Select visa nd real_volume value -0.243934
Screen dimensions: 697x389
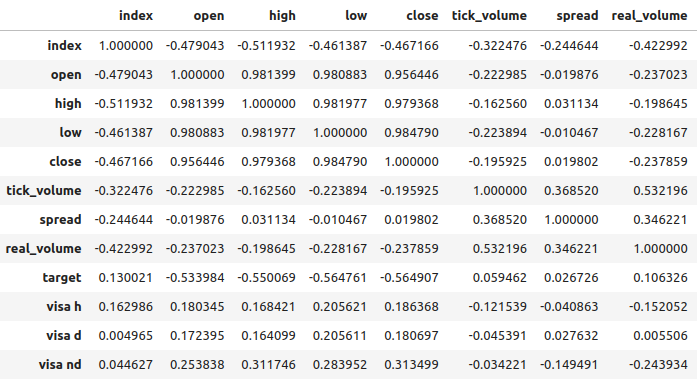tap(658, 365)
